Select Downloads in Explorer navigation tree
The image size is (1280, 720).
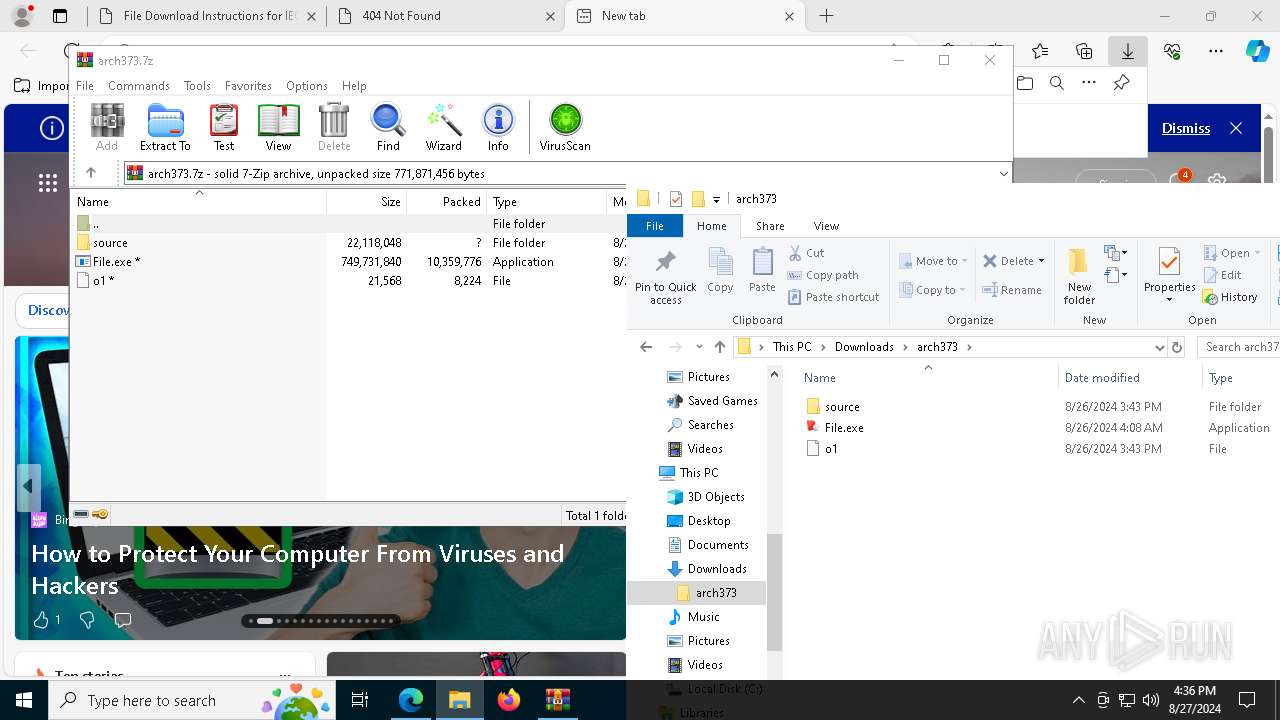(717, 569)
